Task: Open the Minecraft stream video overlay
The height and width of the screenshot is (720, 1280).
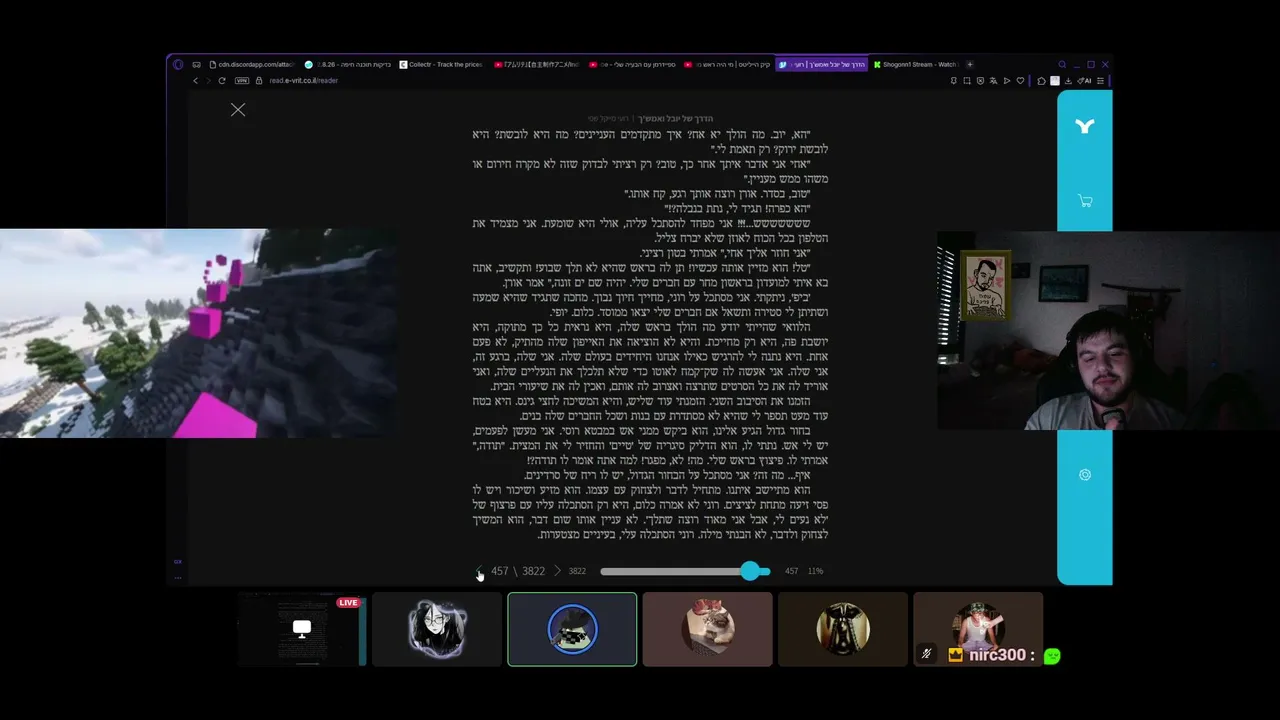Action: [198, 334]
